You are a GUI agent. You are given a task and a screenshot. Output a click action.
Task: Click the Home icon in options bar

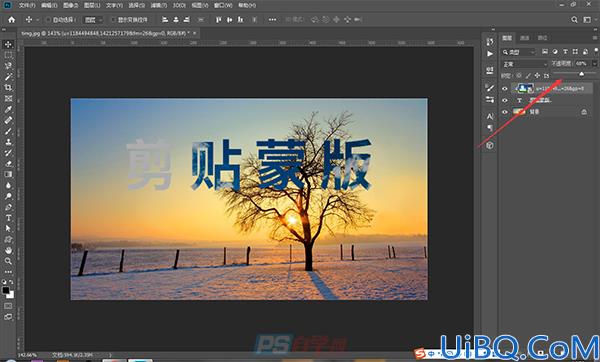click(12, 20)
